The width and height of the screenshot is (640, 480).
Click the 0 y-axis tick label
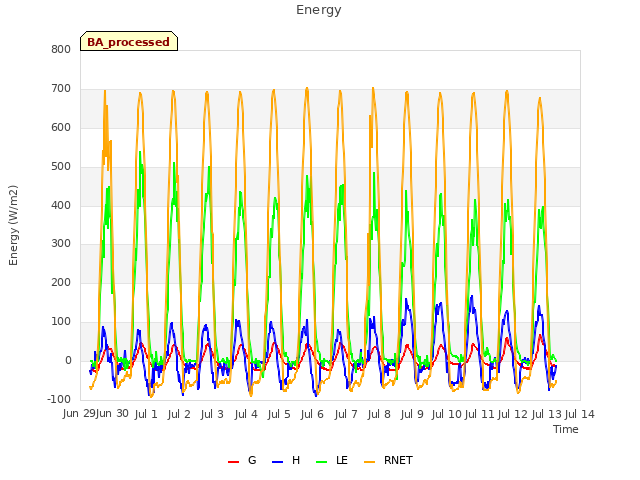click(x=68, y=360)
